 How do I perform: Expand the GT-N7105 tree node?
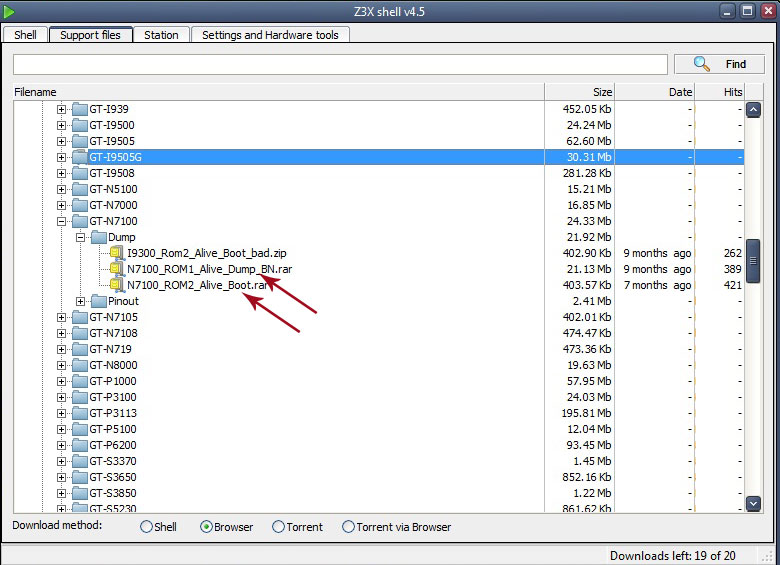coord(61,317)
